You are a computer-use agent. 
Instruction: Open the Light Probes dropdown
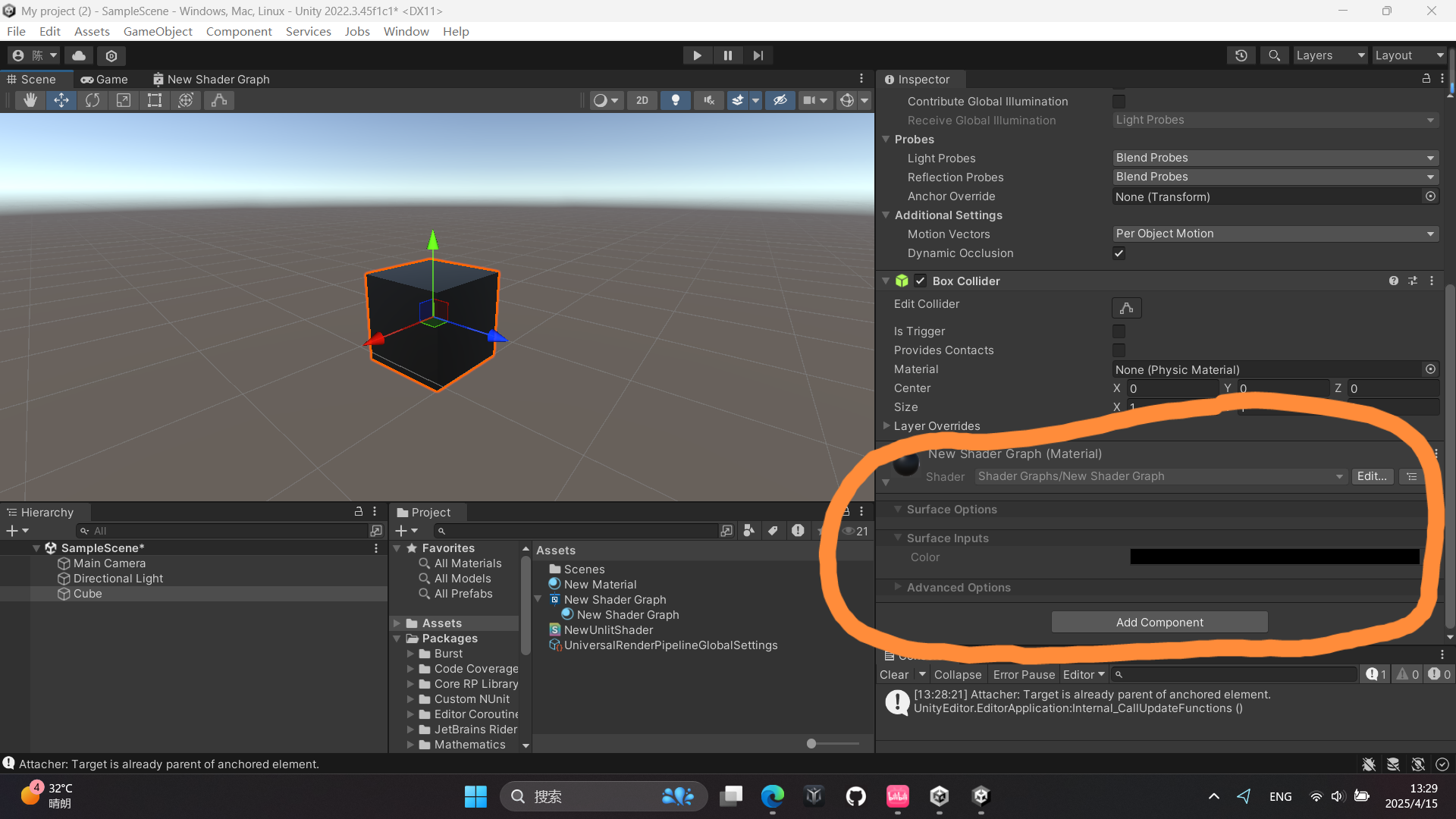click(1274, 158)
